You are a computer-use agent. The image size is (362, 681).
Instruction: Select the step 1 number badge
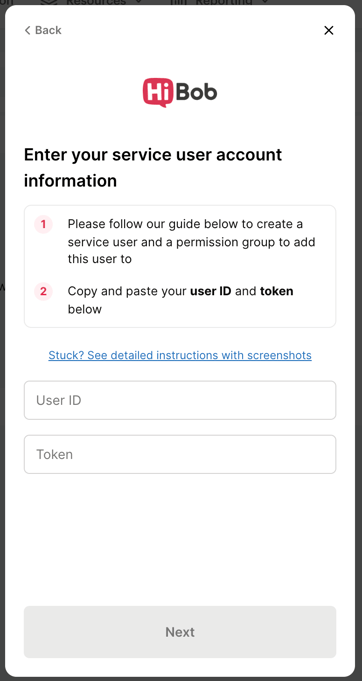click(x=43, y=225)
